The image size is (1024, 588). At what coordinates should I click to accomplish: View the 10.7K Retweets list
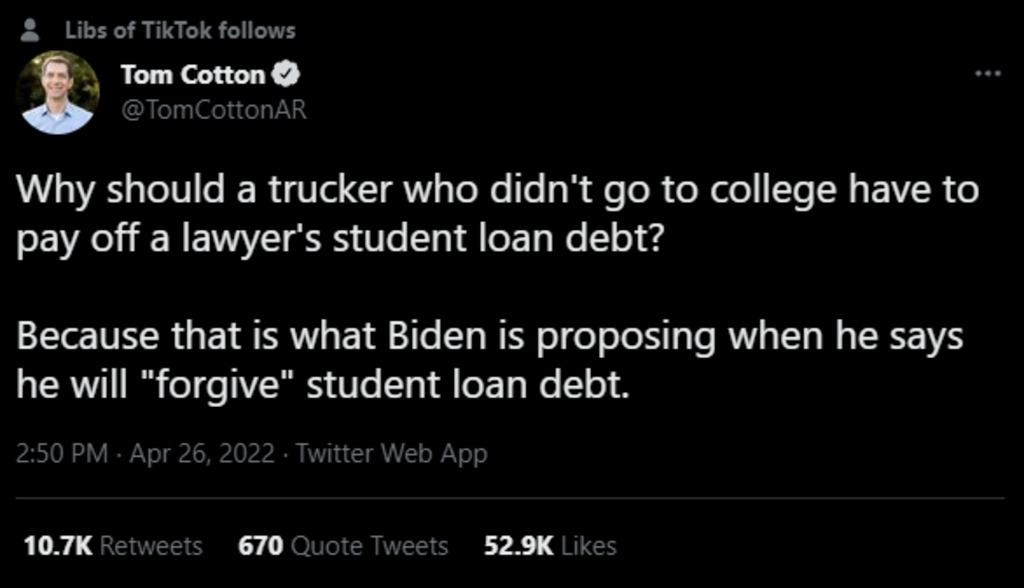[x=112, y=546]
